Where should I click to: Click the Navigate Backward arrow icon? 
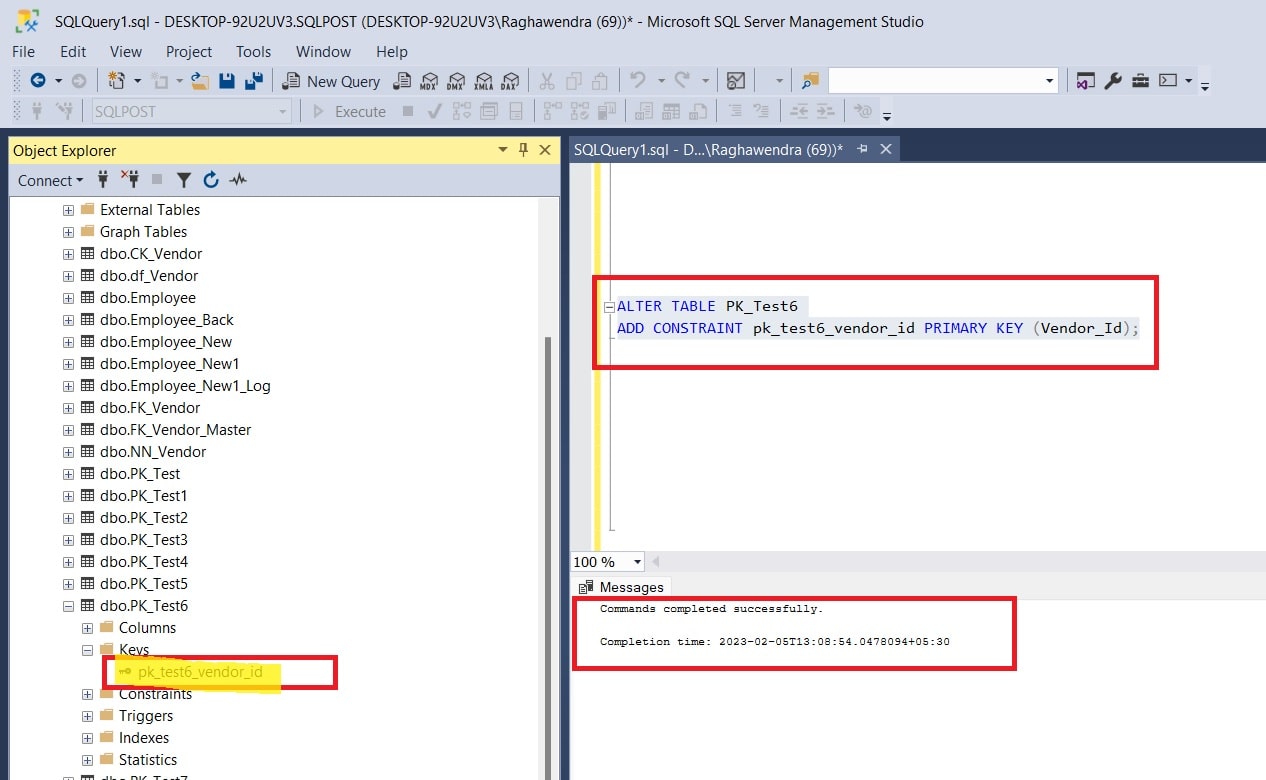[38, 81]
